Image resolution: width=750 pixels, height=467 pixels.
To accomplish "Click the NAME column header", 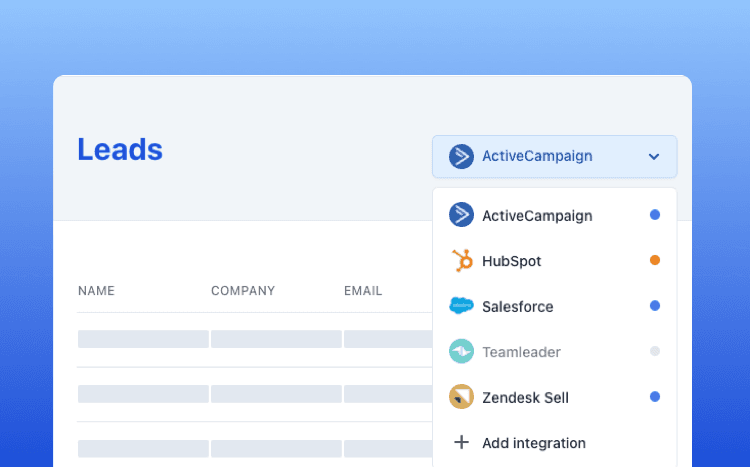I will (96, 291).
